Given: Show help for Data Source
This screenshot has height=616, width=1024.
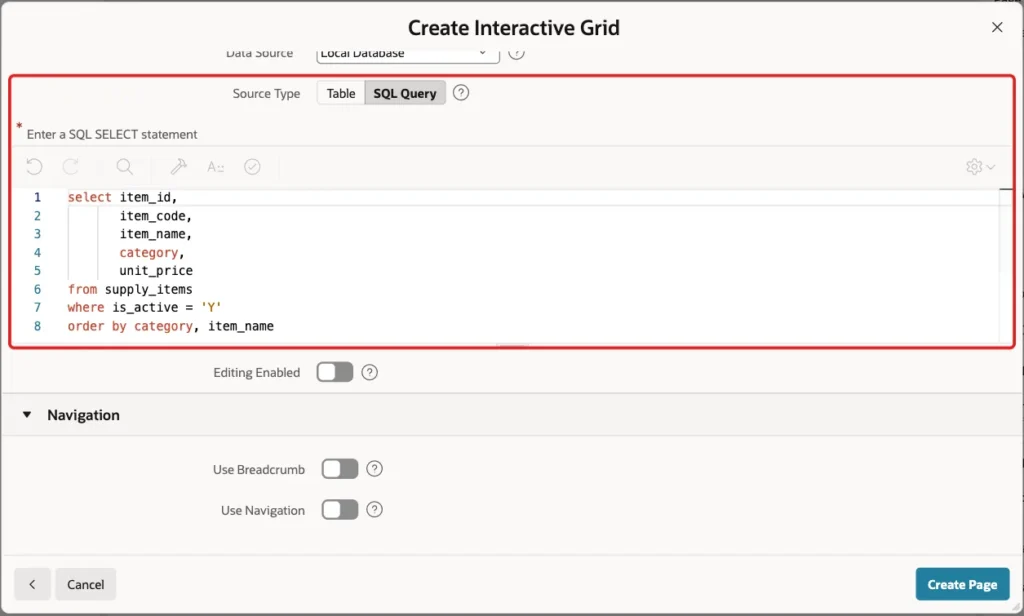Looking at the screenshot, I should (516, 53).
